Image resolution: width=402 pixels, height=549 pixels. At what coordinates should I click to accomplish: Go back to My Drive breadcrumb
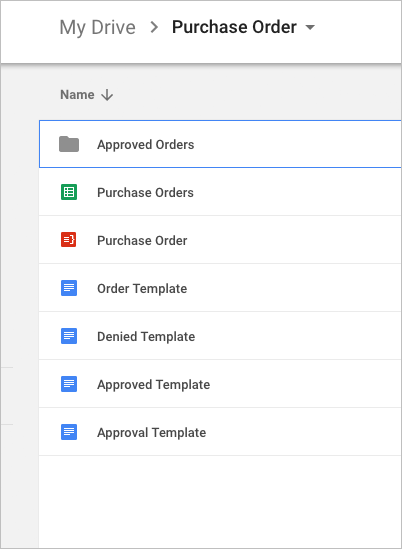point(97,28)
